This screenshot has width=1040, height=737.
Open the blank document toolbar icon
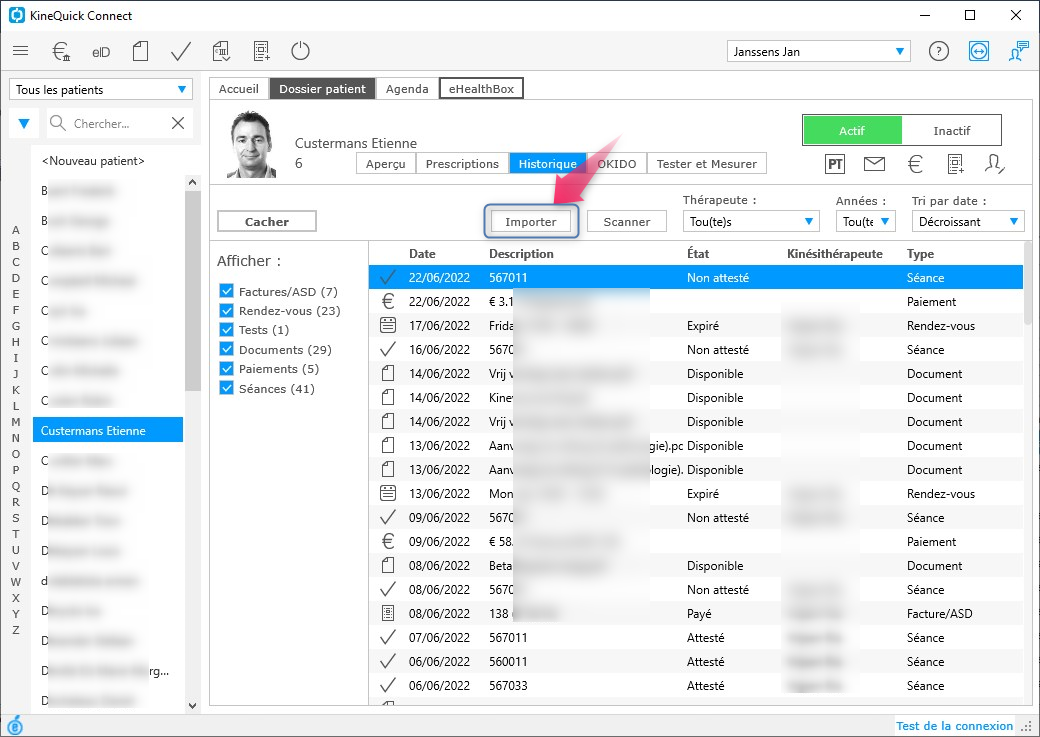[x=140, y=51]
